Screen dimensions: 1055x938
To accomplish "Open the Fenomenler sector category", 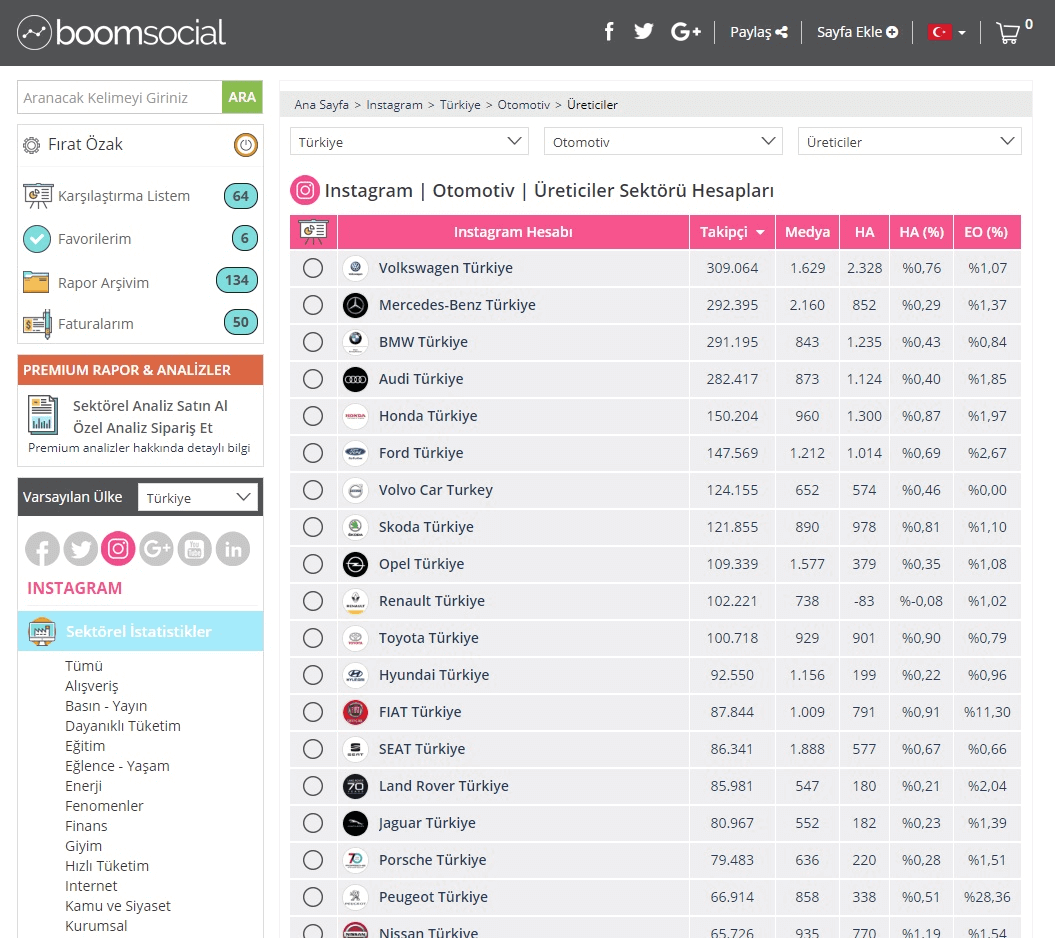I will click(104, 805).
